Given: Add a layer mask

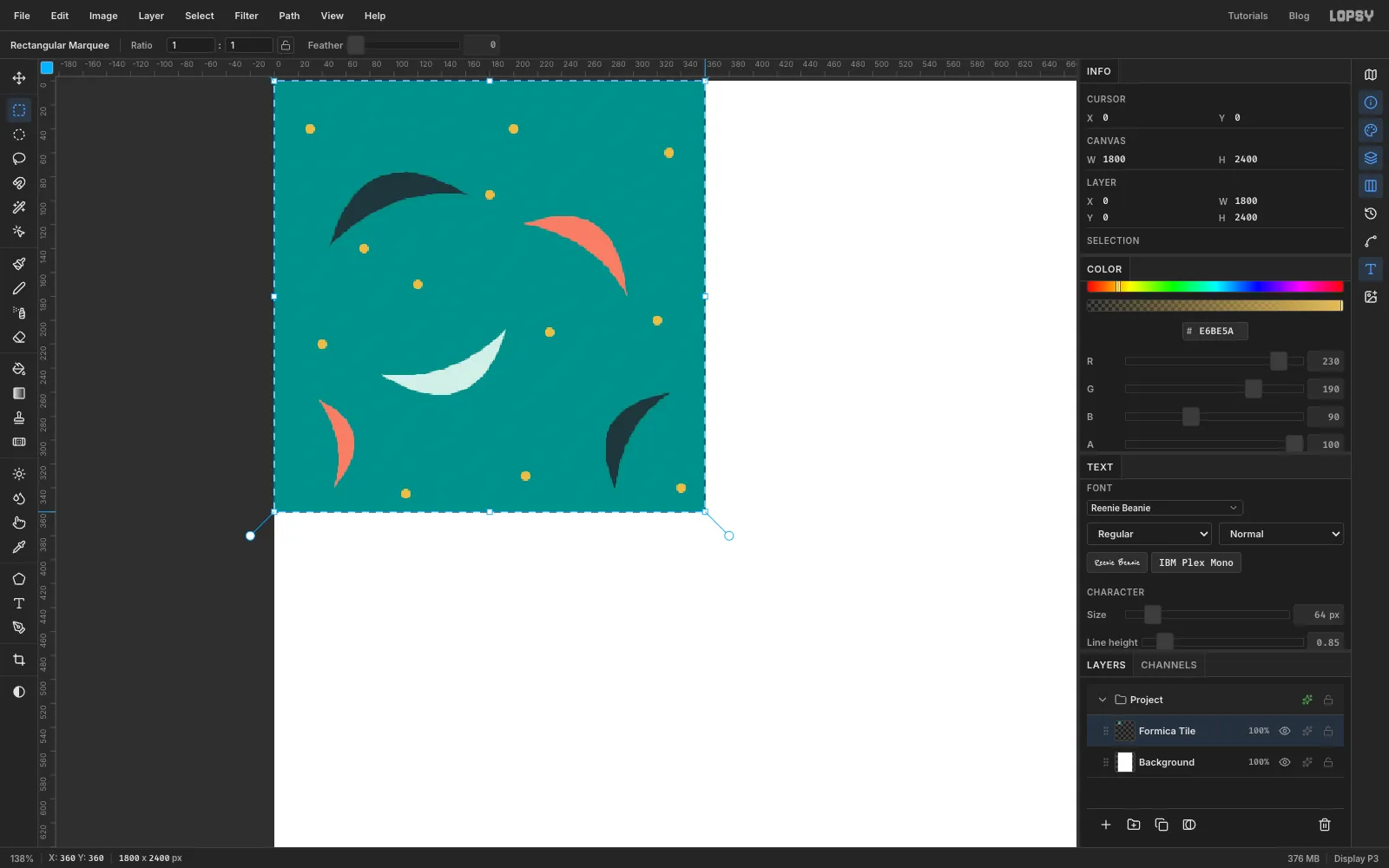Looking at the screenshot, I should pyautogui.click(x=1189, y=825).
